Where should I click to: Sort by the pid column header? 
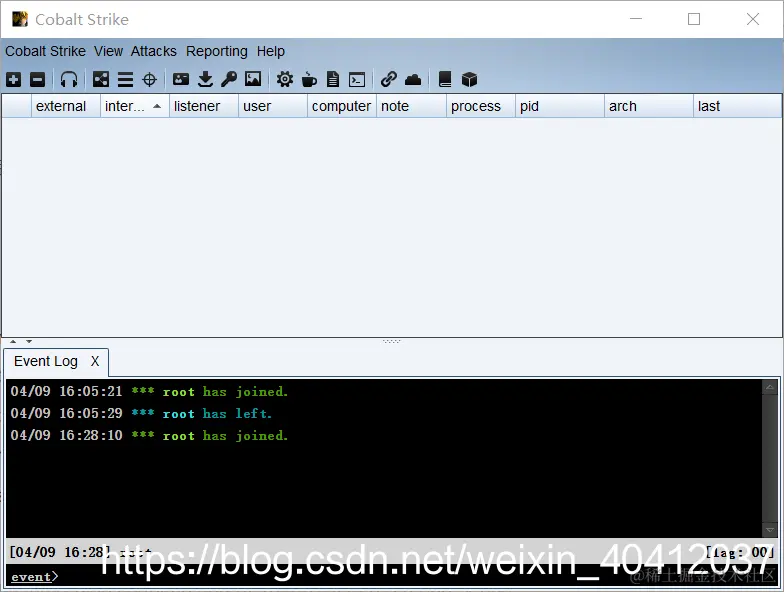560,106
